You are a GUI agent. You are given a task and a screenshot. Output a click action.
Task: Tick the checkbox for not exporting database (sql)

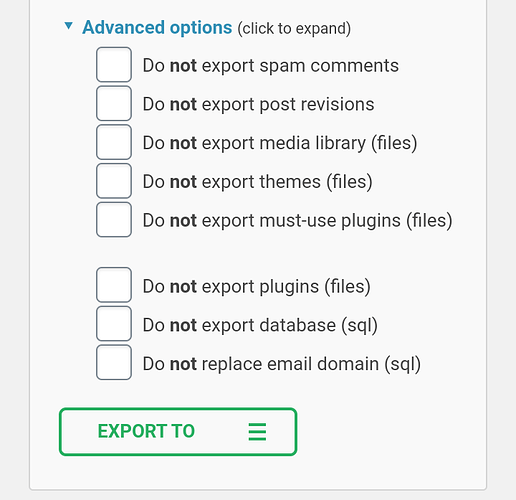point(114,323)
